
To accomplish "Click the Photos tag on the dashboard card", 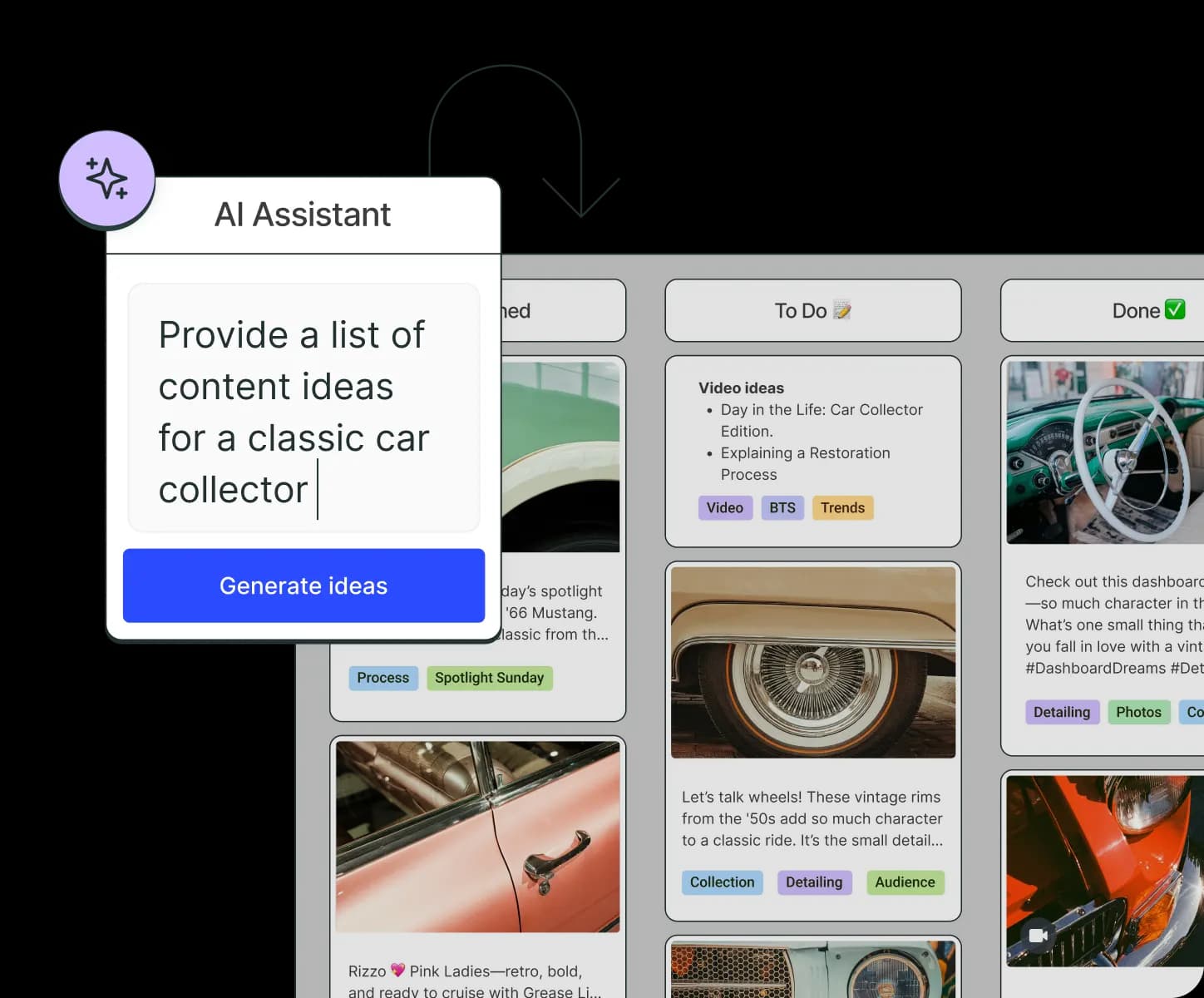I will [x=1138, y=712].
